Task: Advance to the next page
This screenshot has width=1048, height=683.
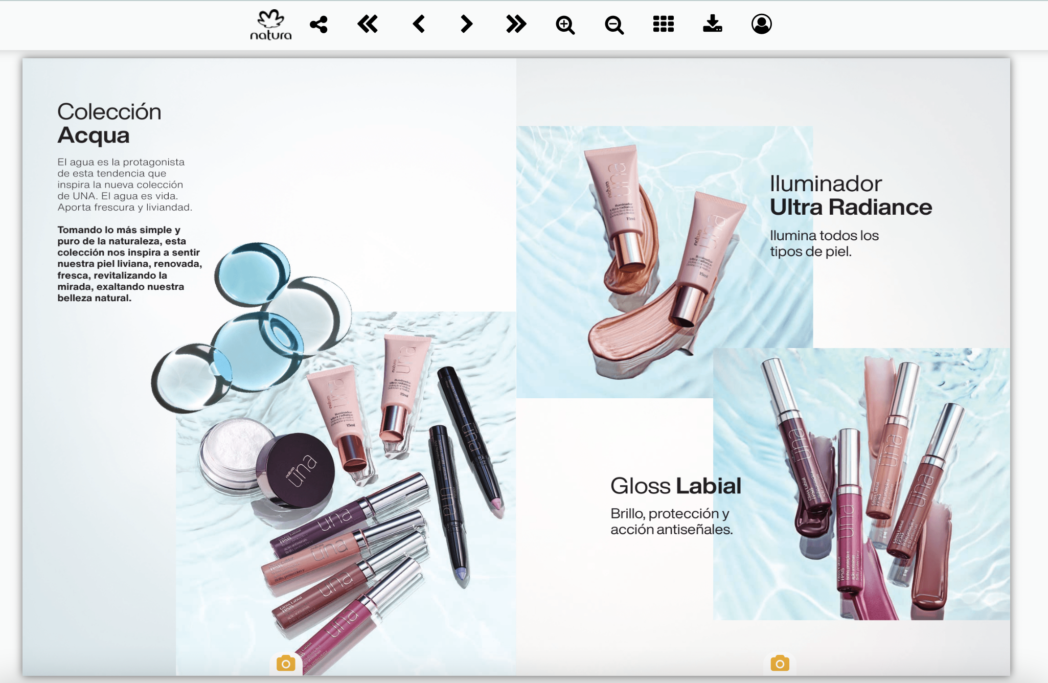Action: coord(466,25)
